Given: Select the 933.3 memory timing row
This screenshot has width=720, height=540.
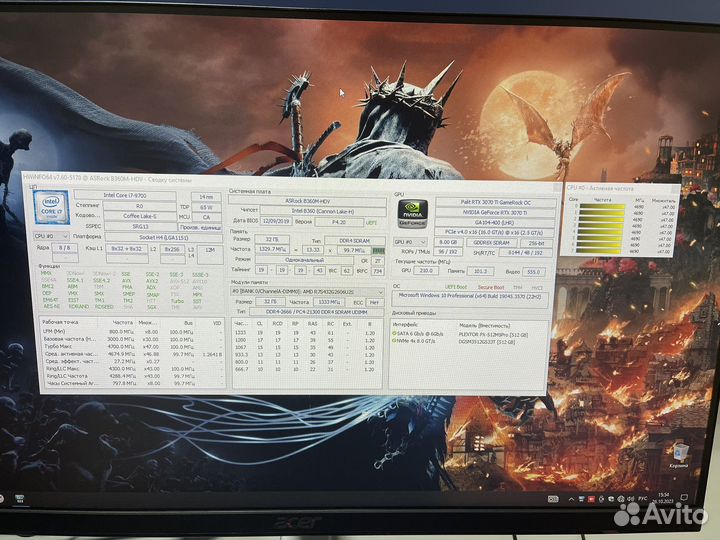Looking at the screenshot, I should click(x=307, y=354).
